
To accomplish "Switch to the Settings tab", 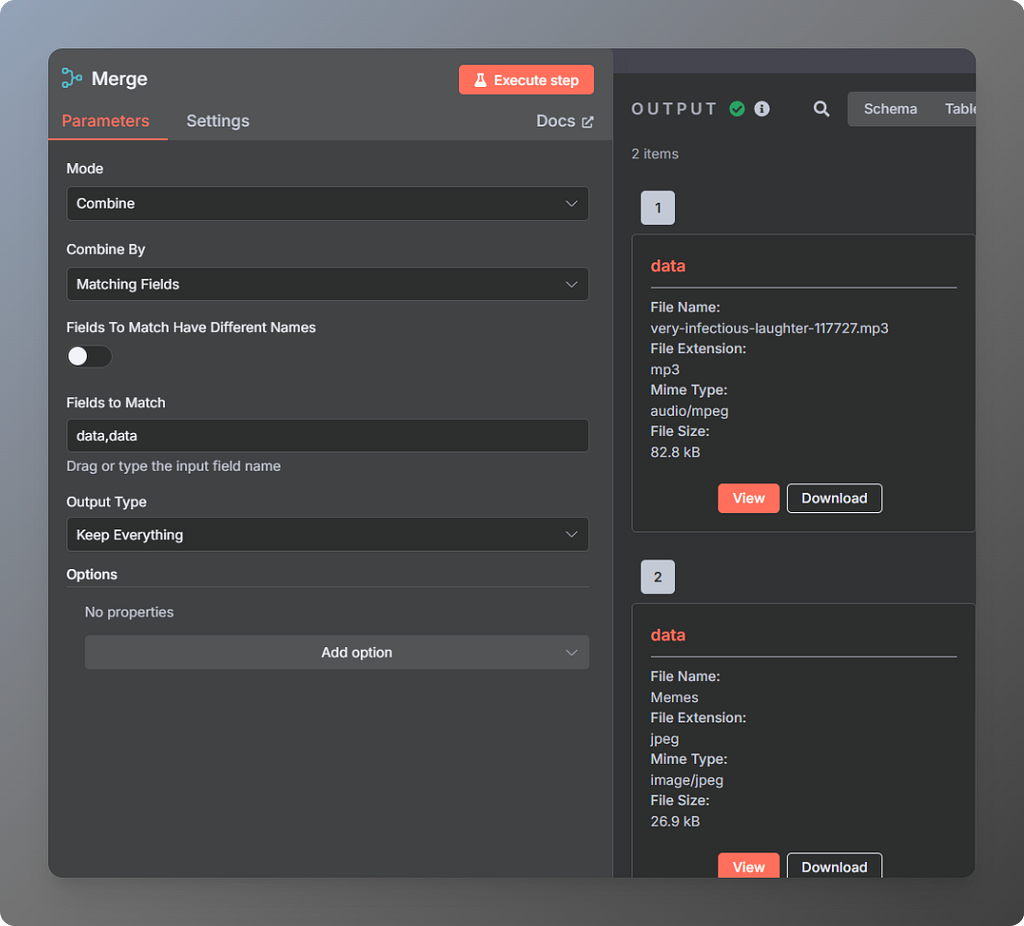I will tap(217, 120).
